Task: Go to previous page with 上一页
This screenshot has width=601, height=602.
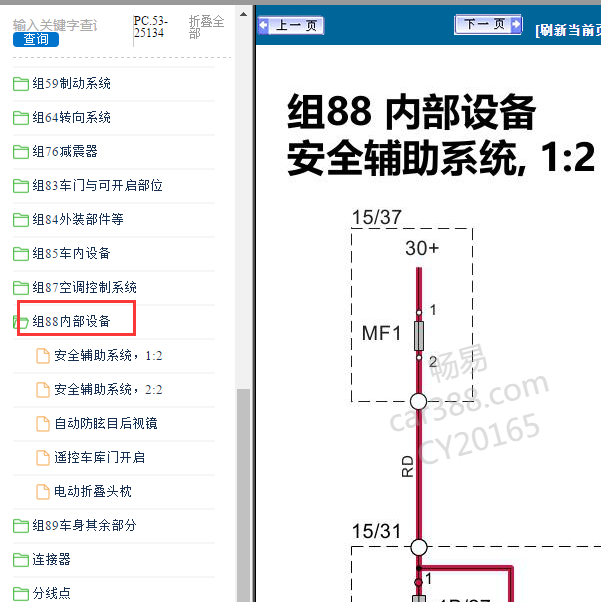Action: click(x=291, y=25)
